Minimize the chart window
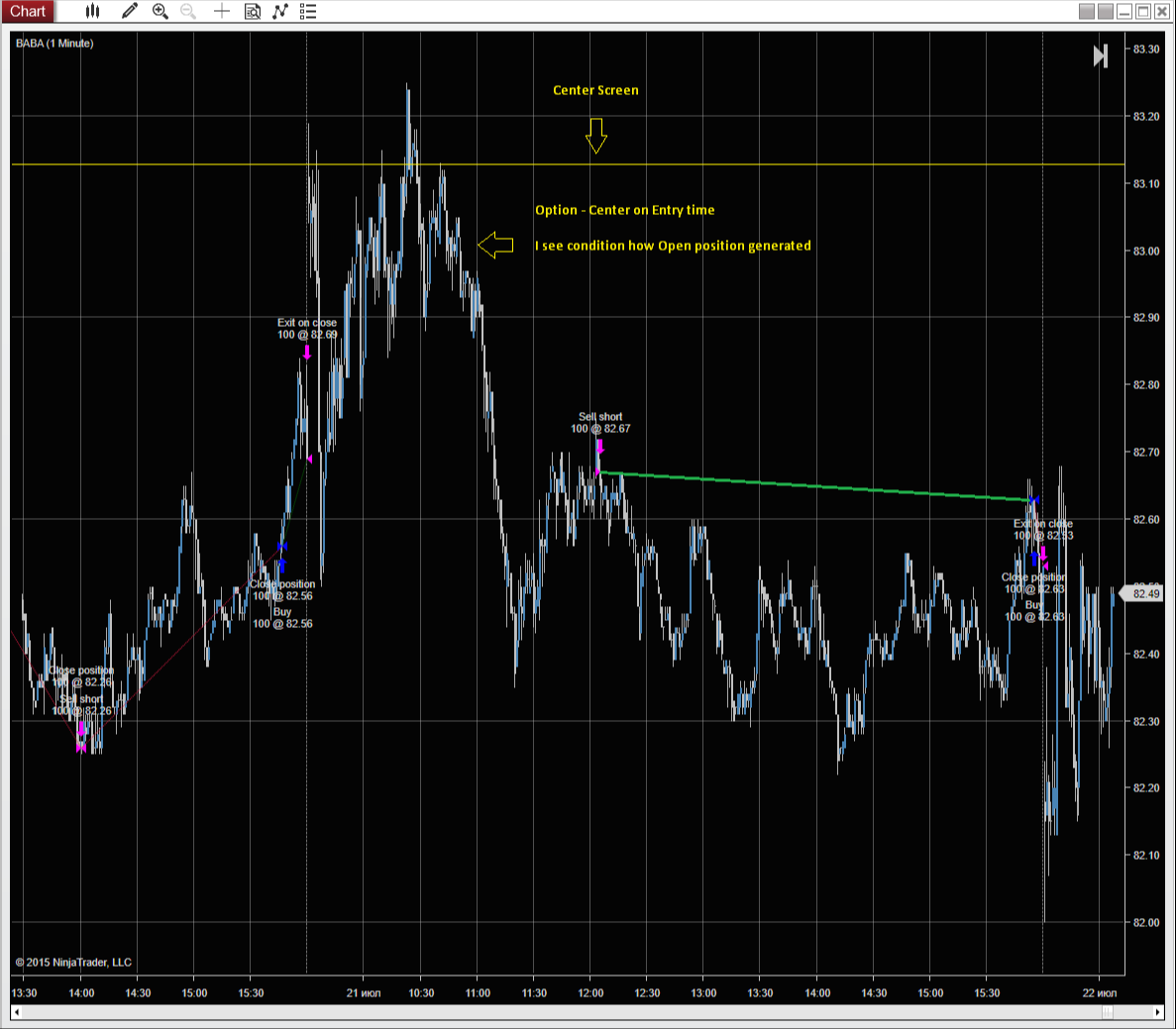This screenshot has width=1176, height=1029. click(1124, 11)
